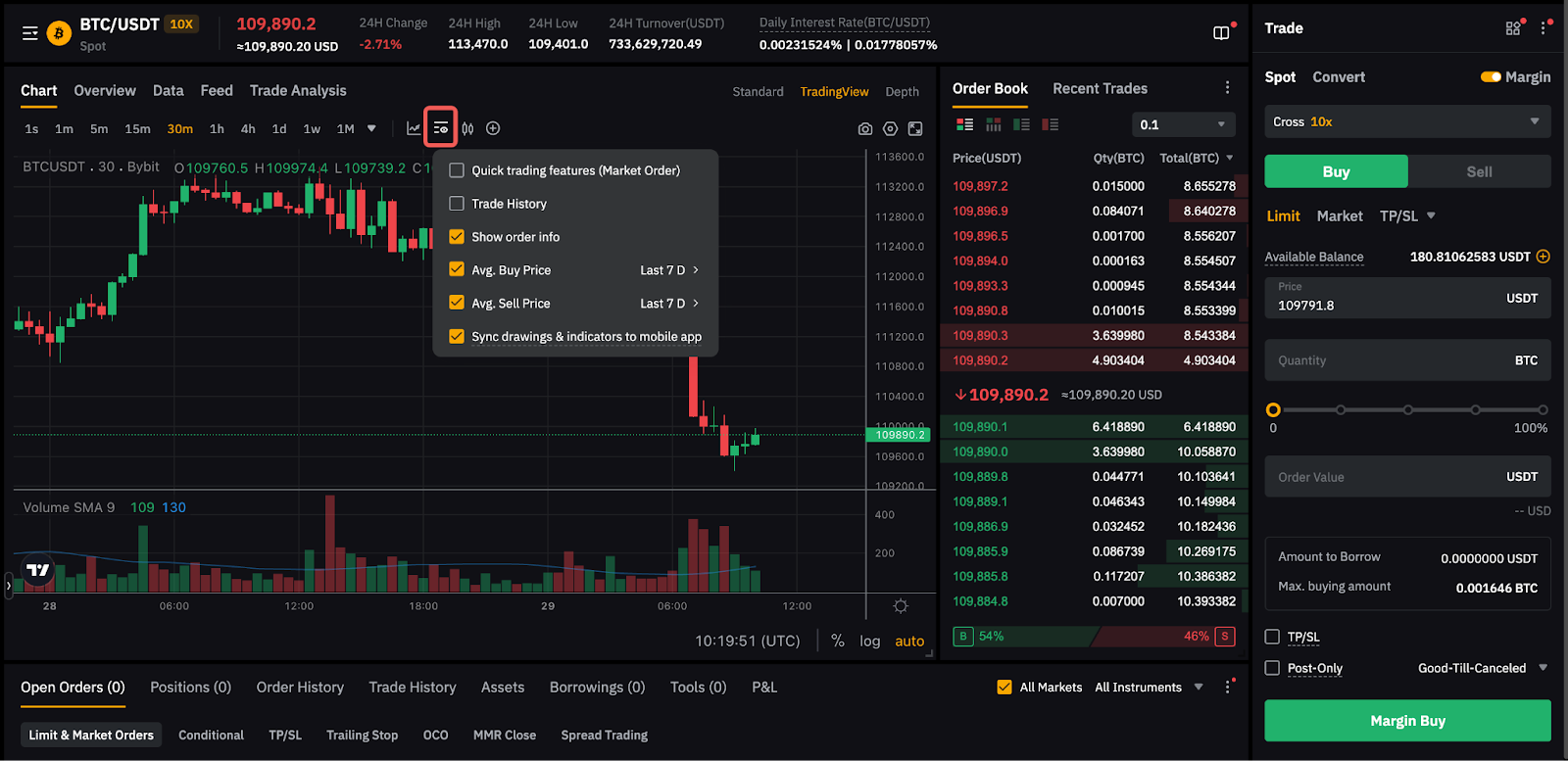Image resolution: width=1568 pixels, height=761 pixels.
Task: Click the Quantity BTC input field
Action: pyautogui.click(x=1407, y=360)
